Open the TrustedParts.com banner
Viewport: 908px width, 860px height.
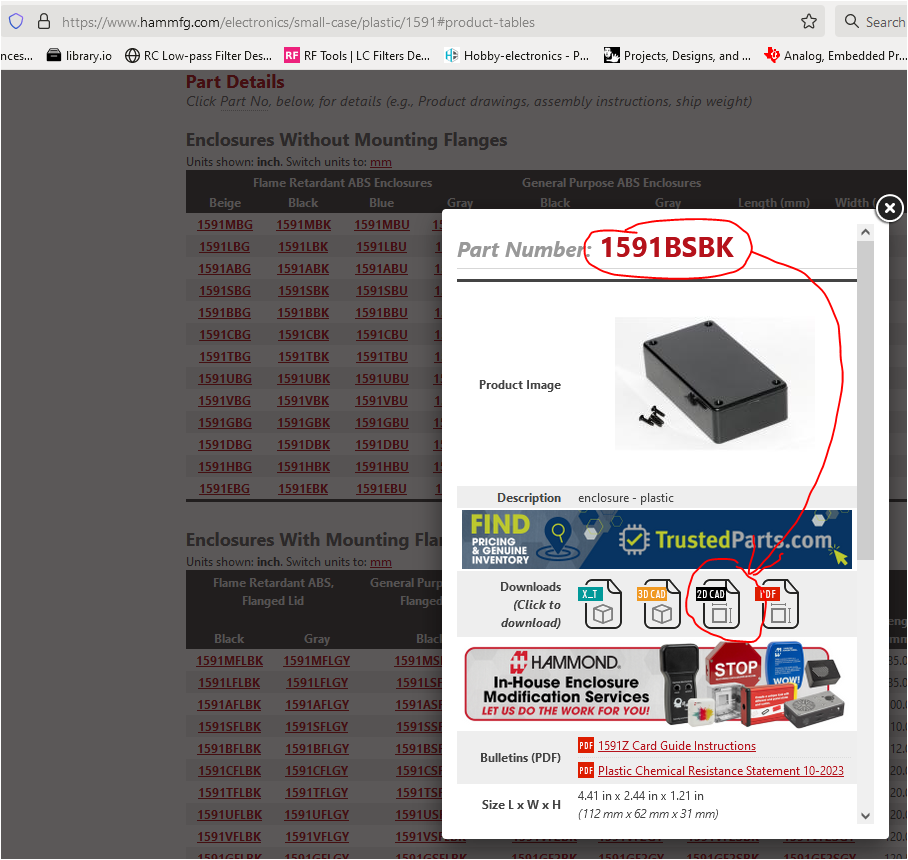[657, 539]
